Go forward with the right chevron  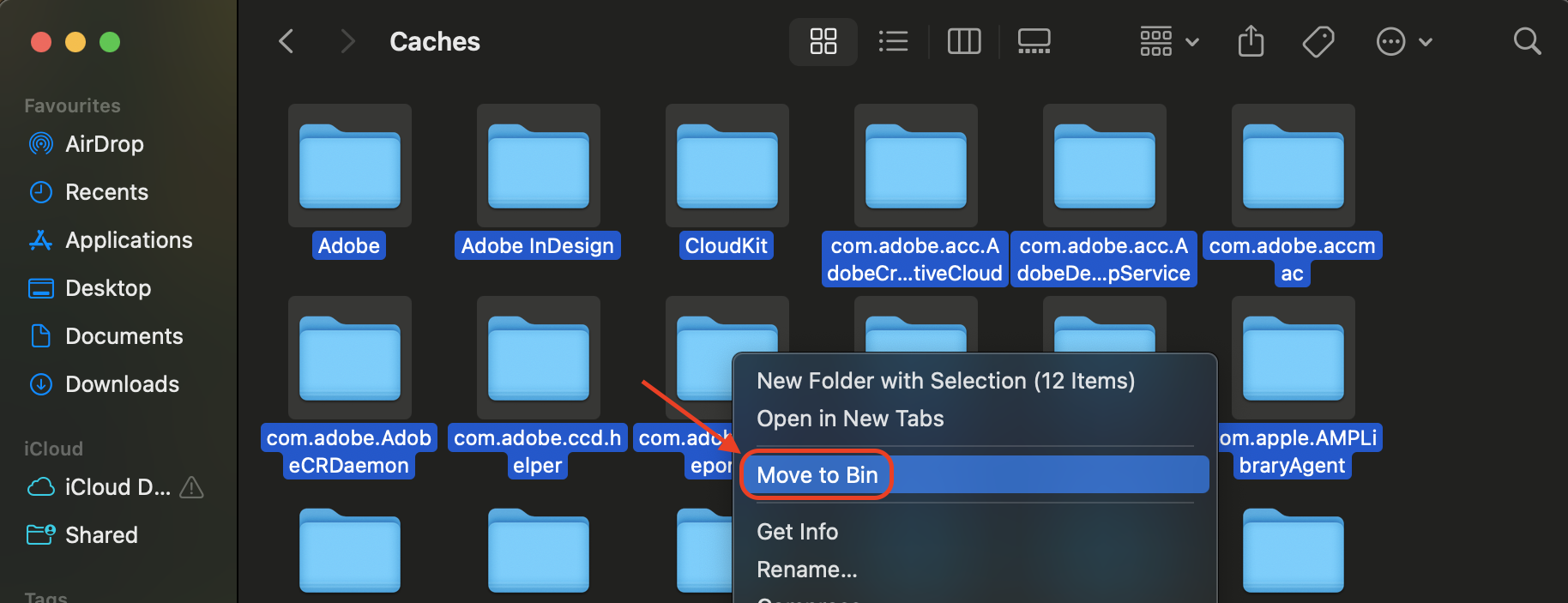[x=347, y=41]
